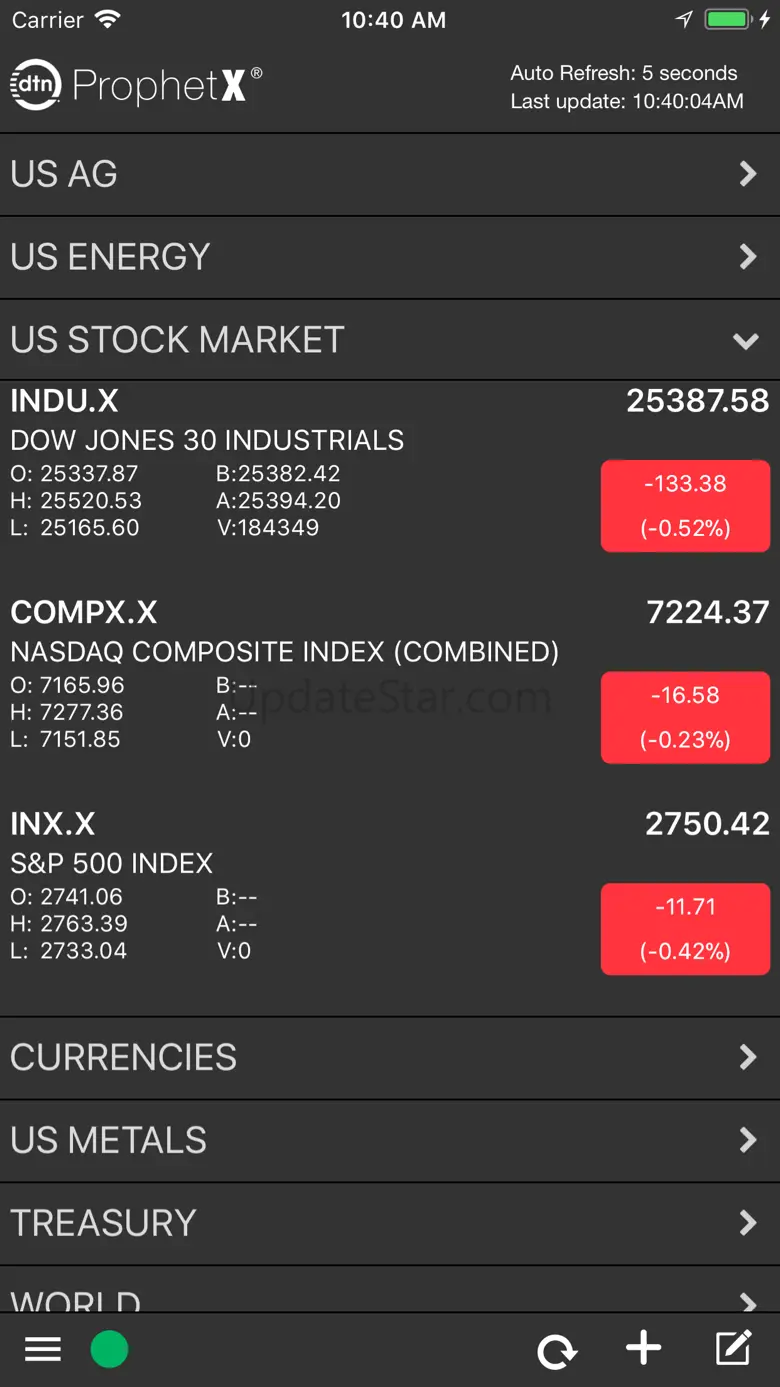
Task: Collapse the US STOCK MARKET section
Action: (390, 340)
